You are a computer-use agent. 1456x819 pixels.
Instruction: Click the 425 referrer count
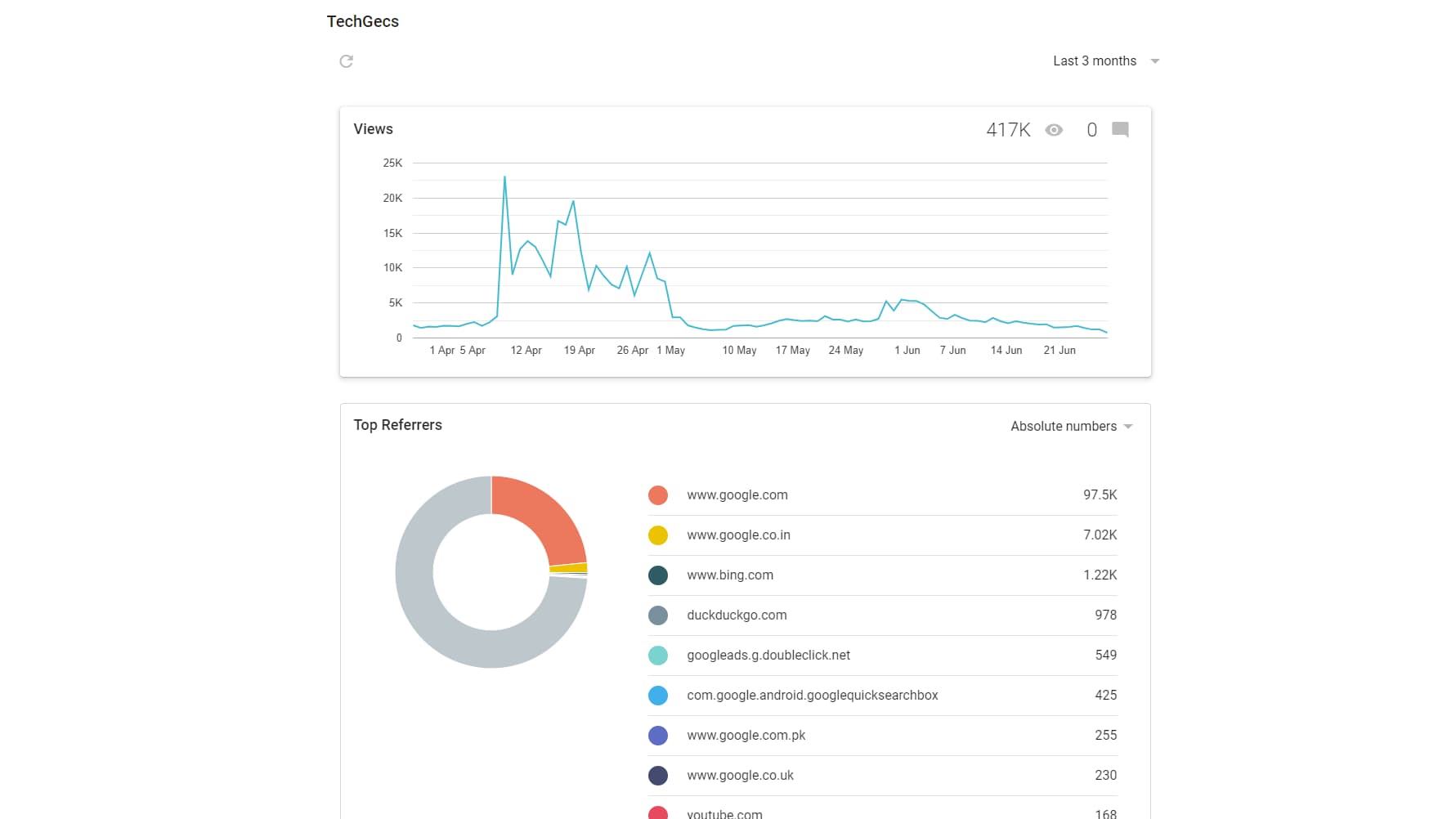[1106, 696]
